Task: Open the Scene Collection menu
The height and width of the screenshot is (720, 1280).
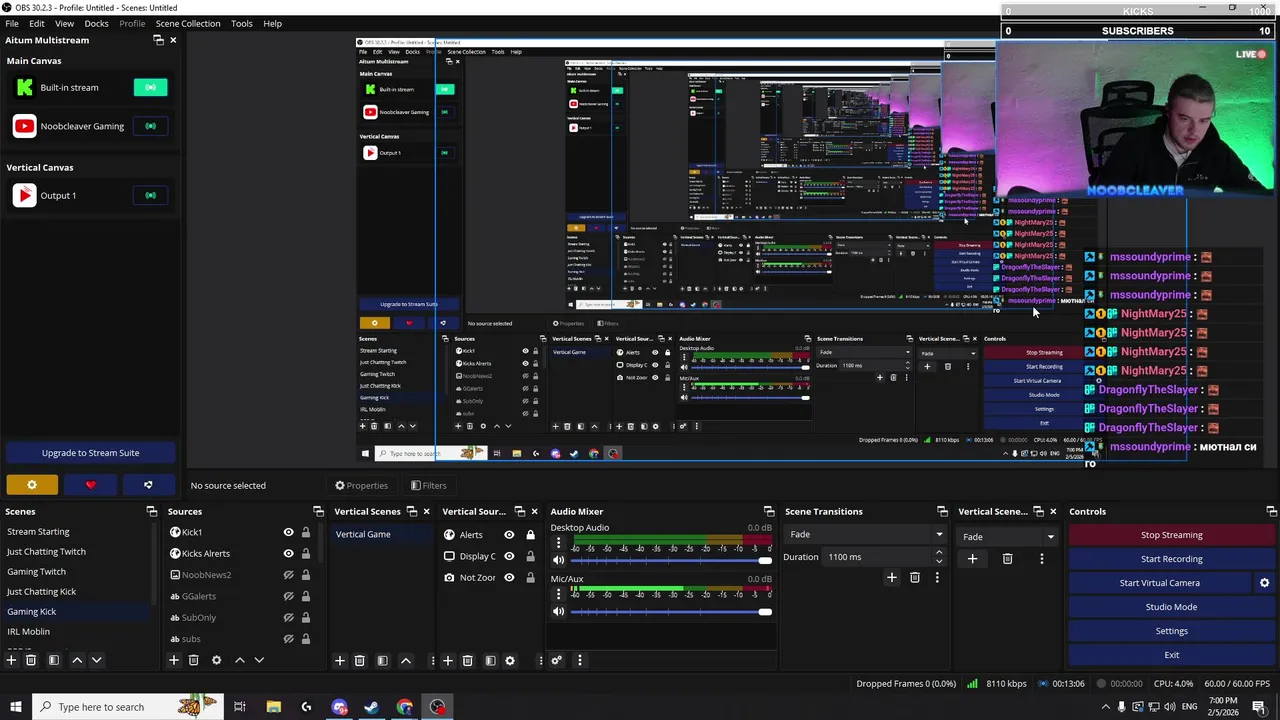Action: point(188,23)
